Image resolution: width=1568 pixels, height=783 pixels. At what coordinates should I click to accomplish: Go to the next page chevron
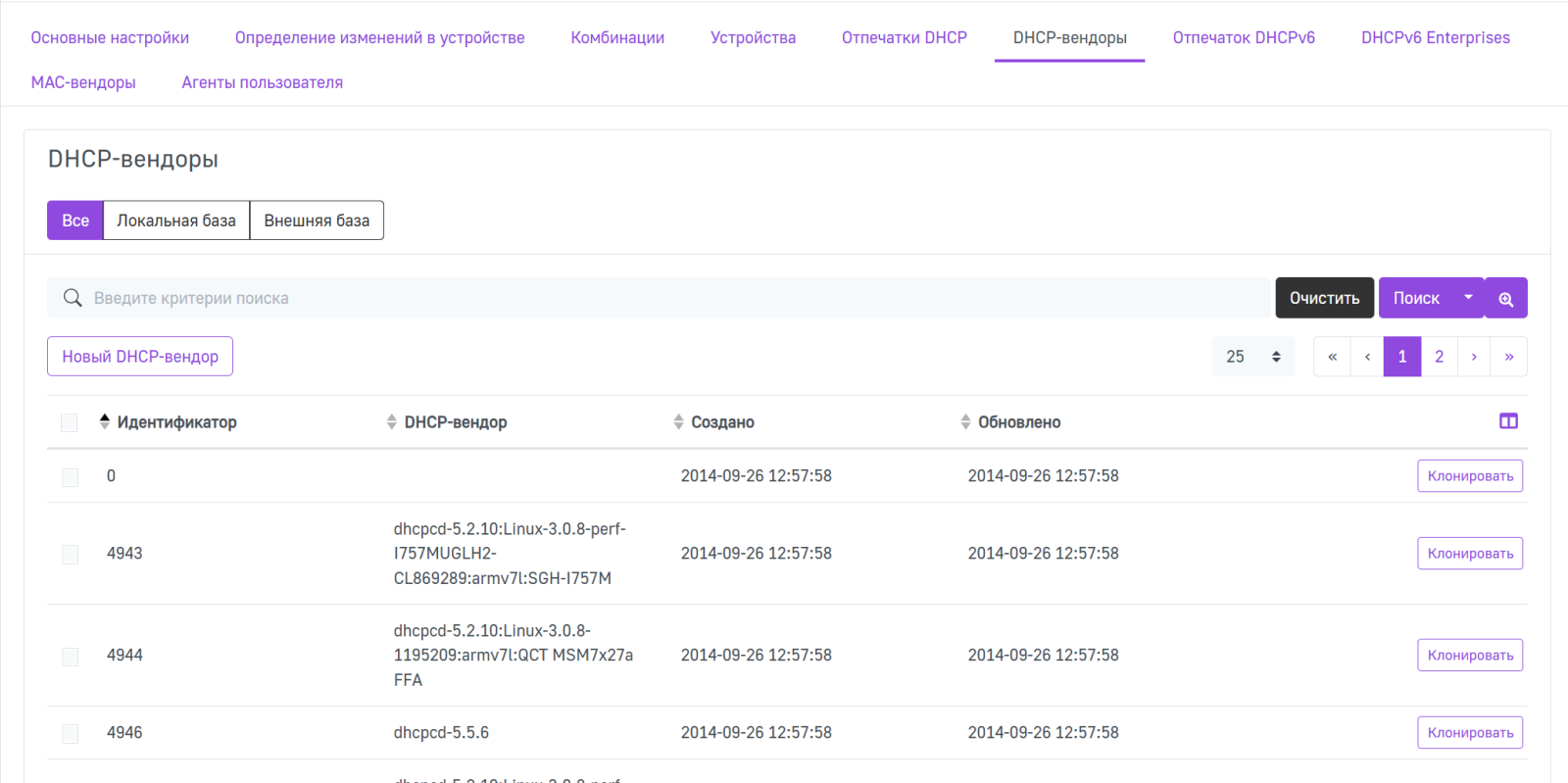tap(1473, 357)
